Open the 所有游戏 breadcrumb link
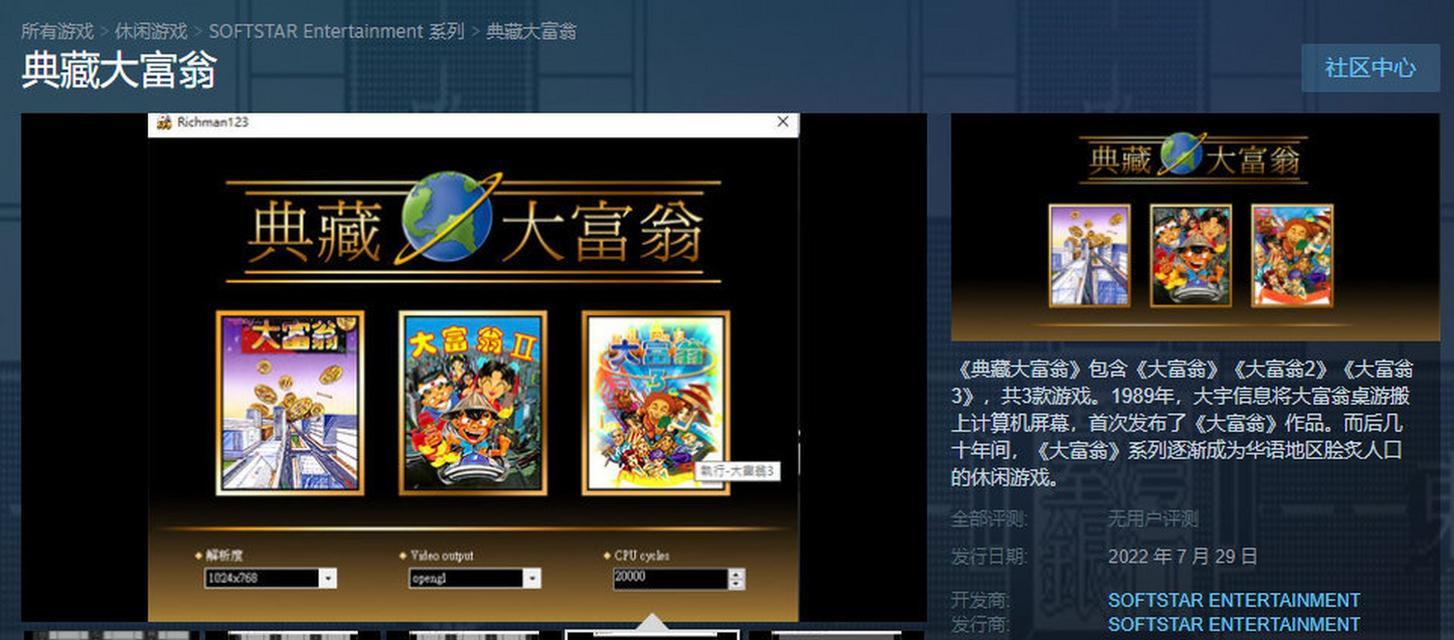 coord(57,31)
